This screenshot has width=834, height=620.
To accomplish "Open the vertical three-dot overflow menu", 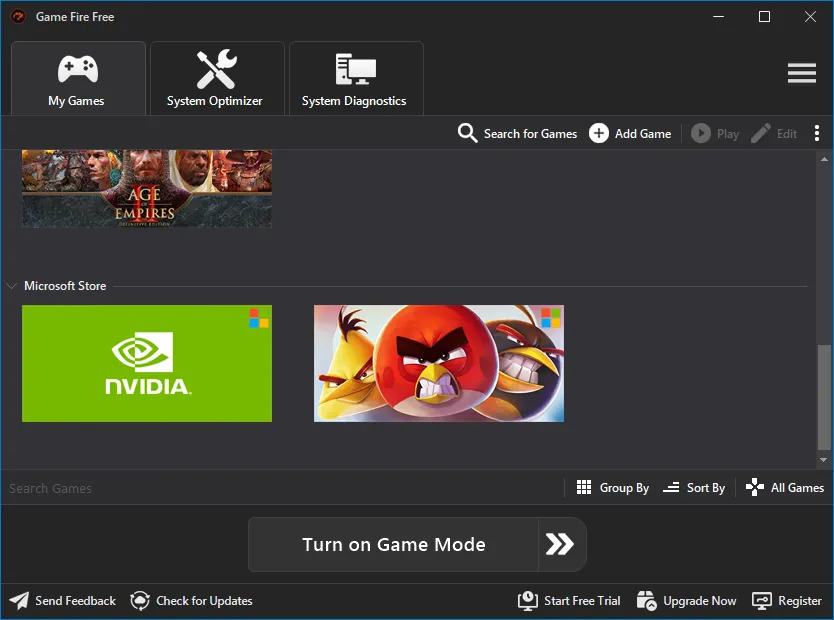I will pos(816,133).
